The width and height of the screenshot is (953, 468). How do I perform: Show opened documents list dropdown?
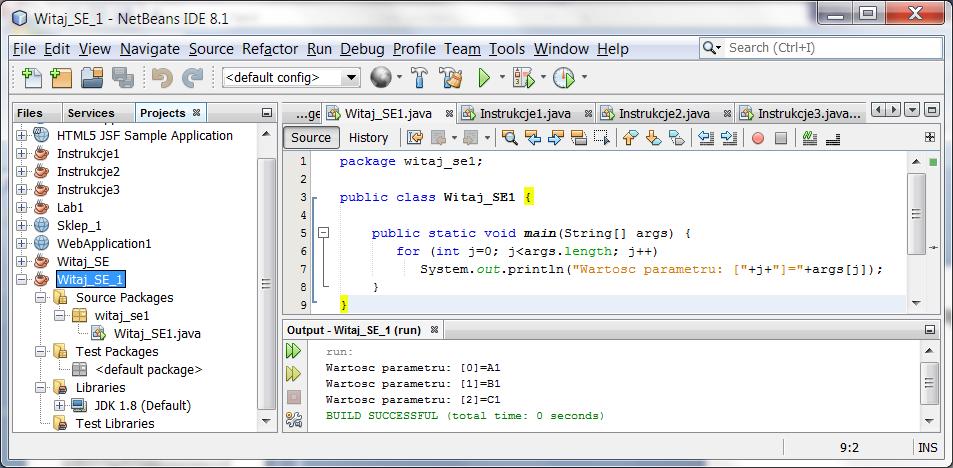[x=912, y=110]
